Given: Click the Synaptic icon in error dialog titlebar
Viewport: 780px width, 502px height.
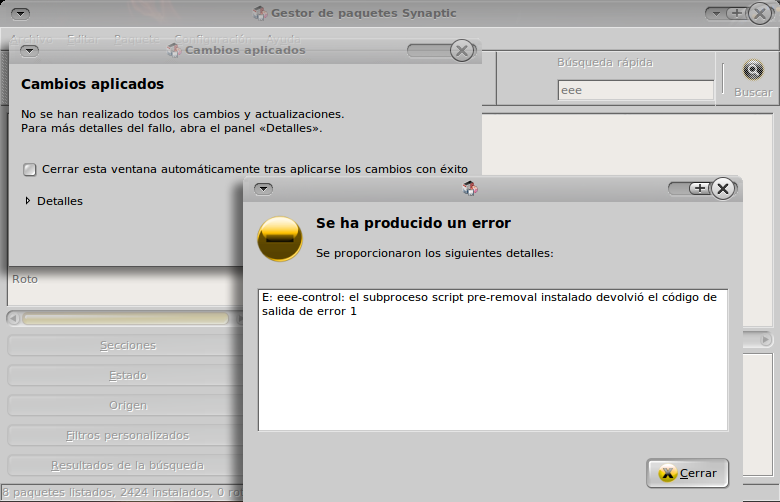Looking at the screenshot, I should coord(470,189).
